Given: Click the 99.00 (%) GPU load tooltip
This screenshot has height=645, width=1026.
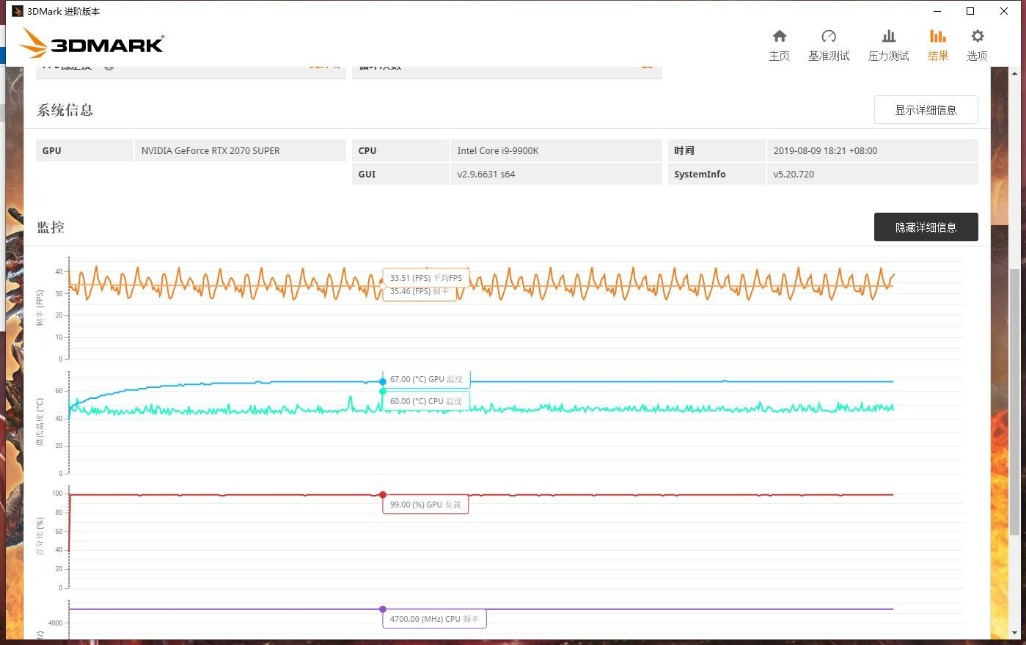Looking at the screenshot, I should coord(425,504).
